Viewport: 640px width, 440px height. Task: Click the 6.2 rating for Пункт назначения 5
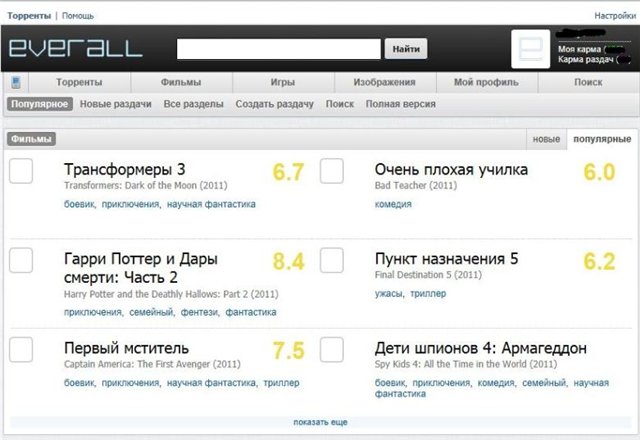(599, 261)
